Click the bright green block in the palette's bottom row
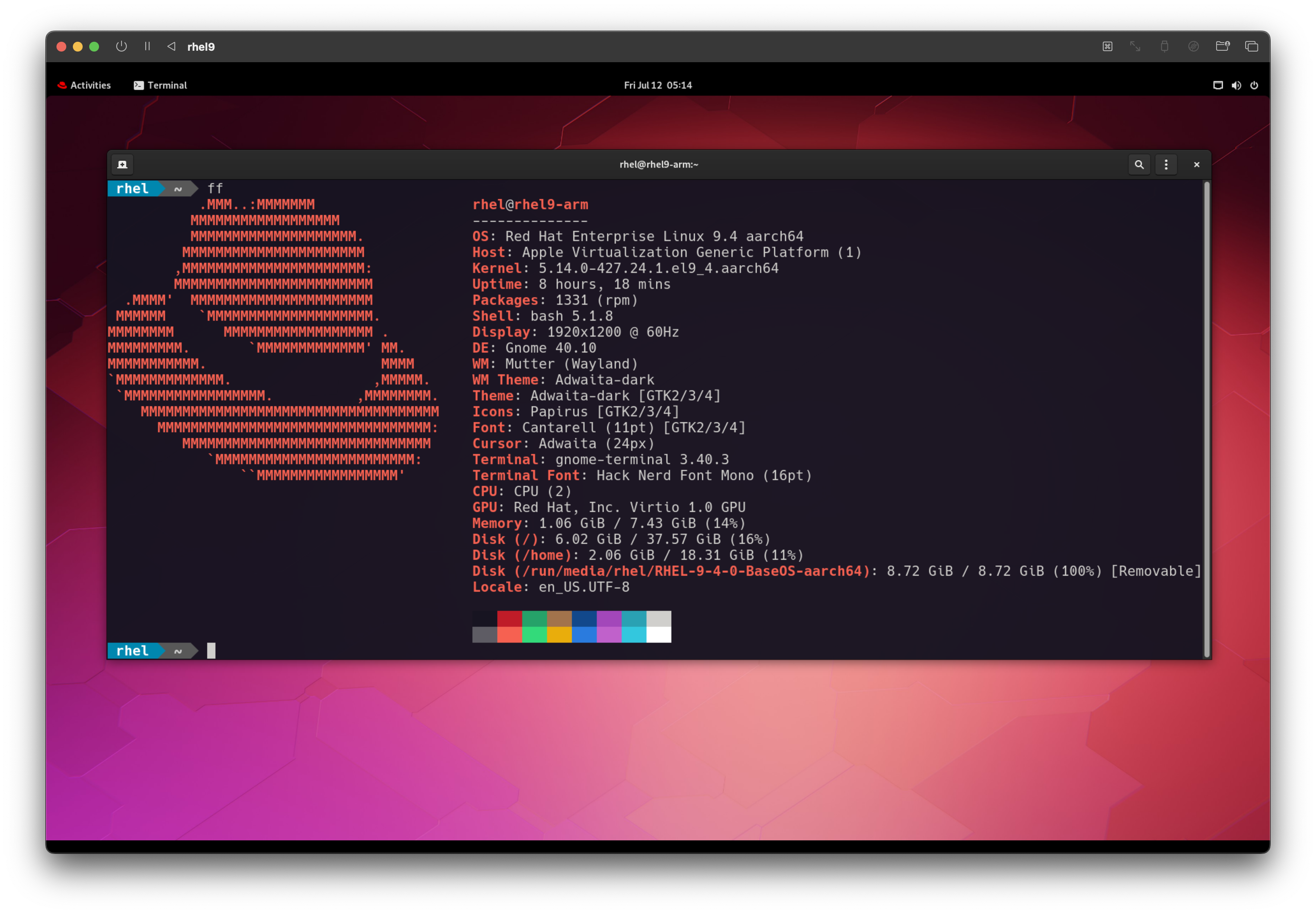Screen dimensions: 1316x914 tap(534, 635)
